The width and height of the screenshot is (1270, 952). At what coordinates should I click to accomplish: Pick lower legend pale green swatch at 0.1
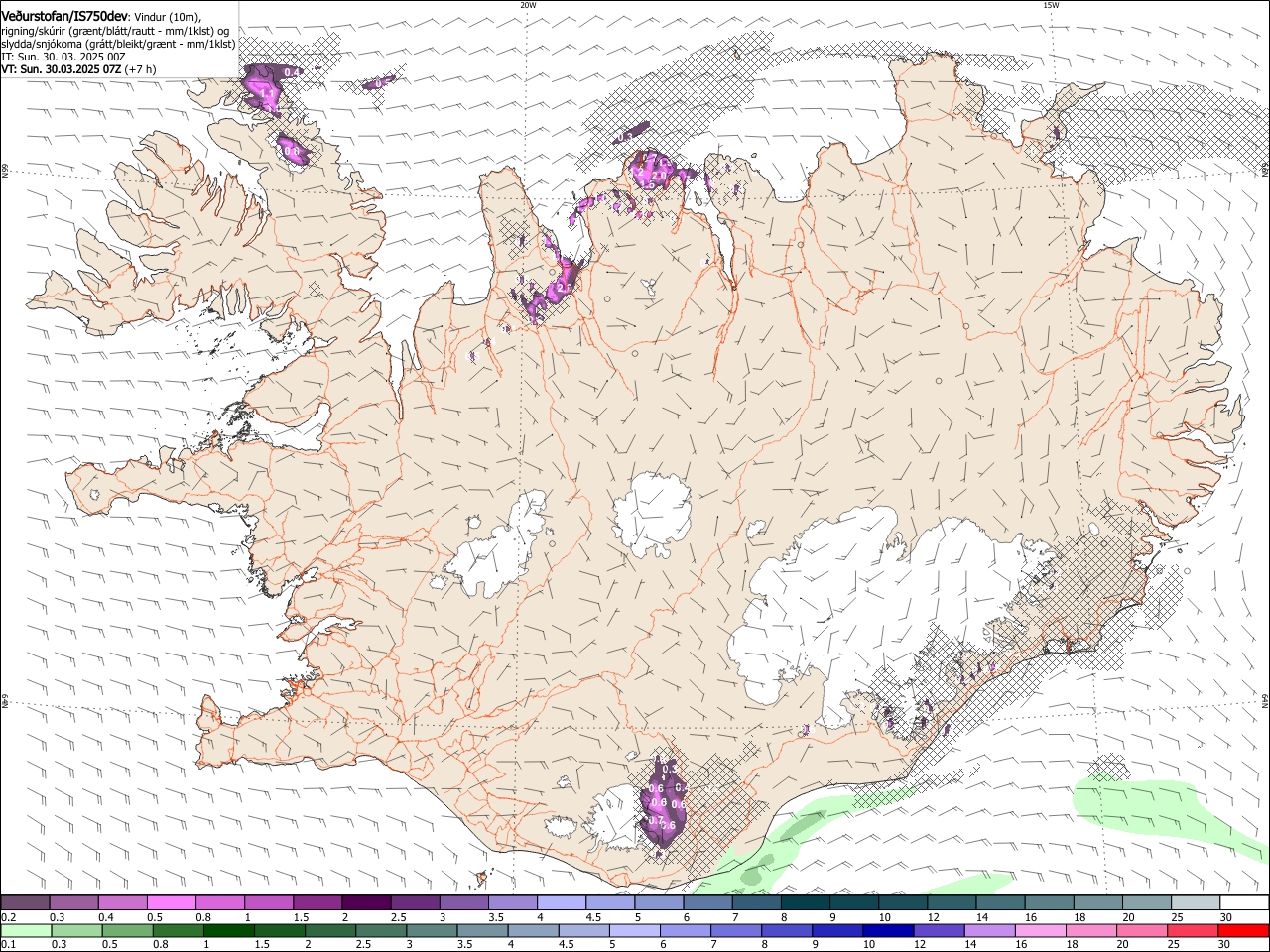click(26, 931)
